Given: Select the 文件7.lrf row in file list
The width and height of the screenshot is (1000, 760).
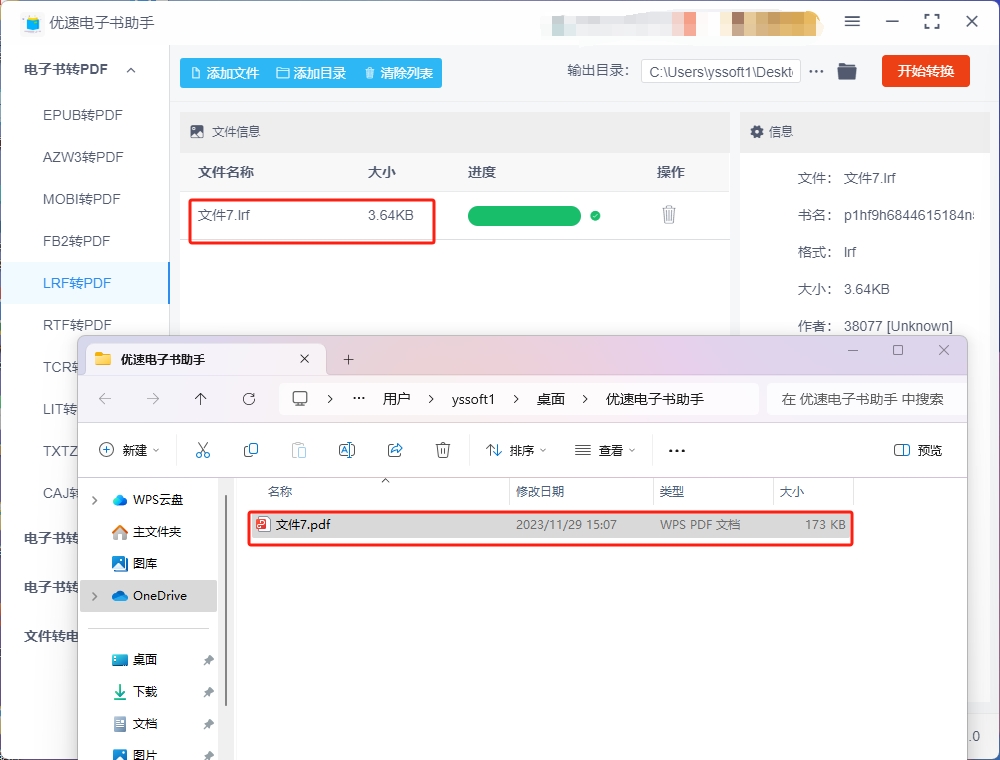Looking at the screenshot, I should tap(454, 216).
